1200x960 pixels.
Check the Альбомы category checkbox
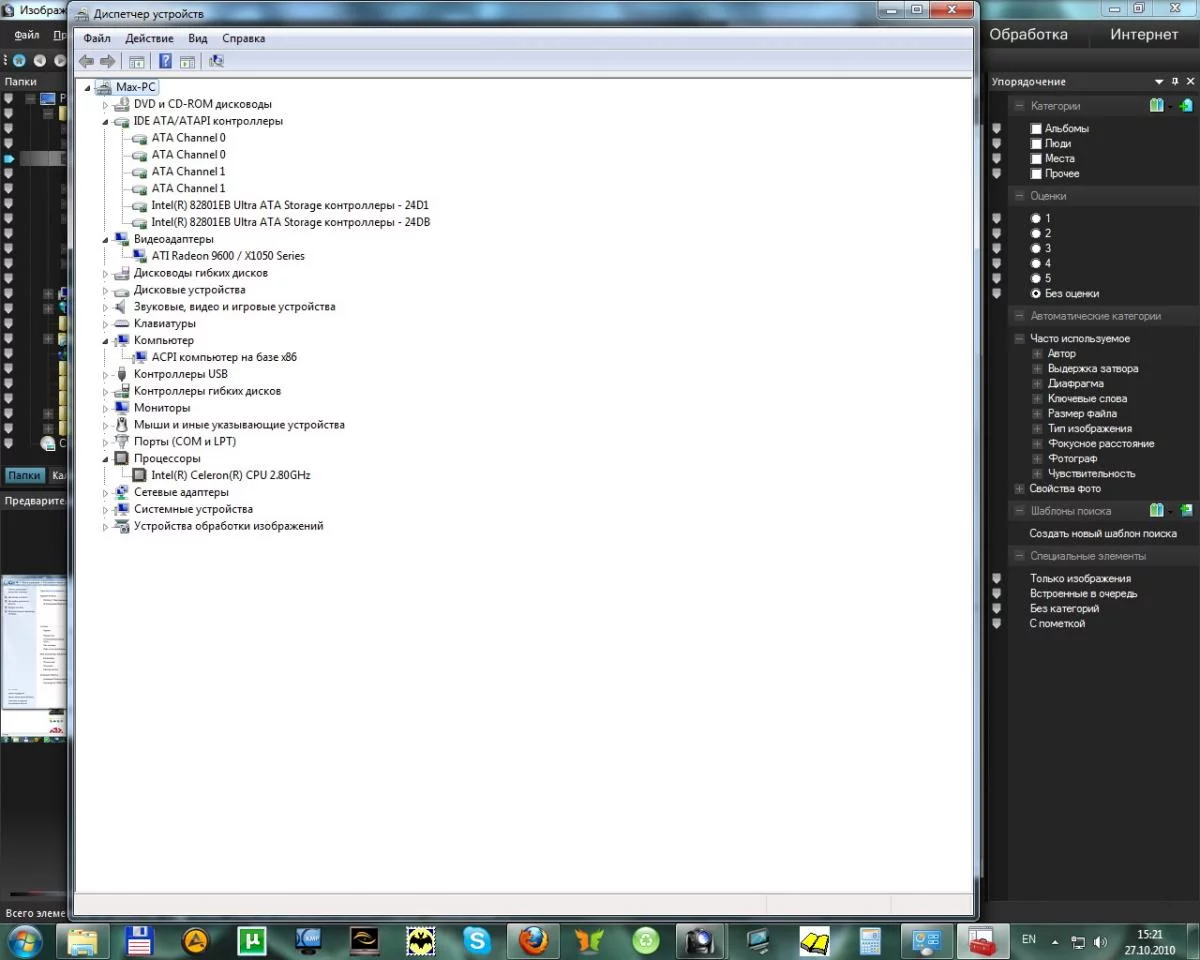point(1036,129)
